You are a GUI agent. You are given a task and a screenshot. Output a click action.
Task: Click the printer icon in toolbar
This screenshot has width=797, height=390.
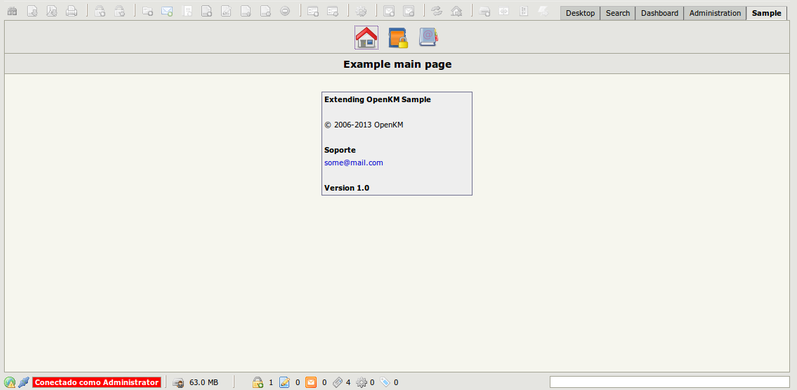pyautogui.click(x=72, y=11)
